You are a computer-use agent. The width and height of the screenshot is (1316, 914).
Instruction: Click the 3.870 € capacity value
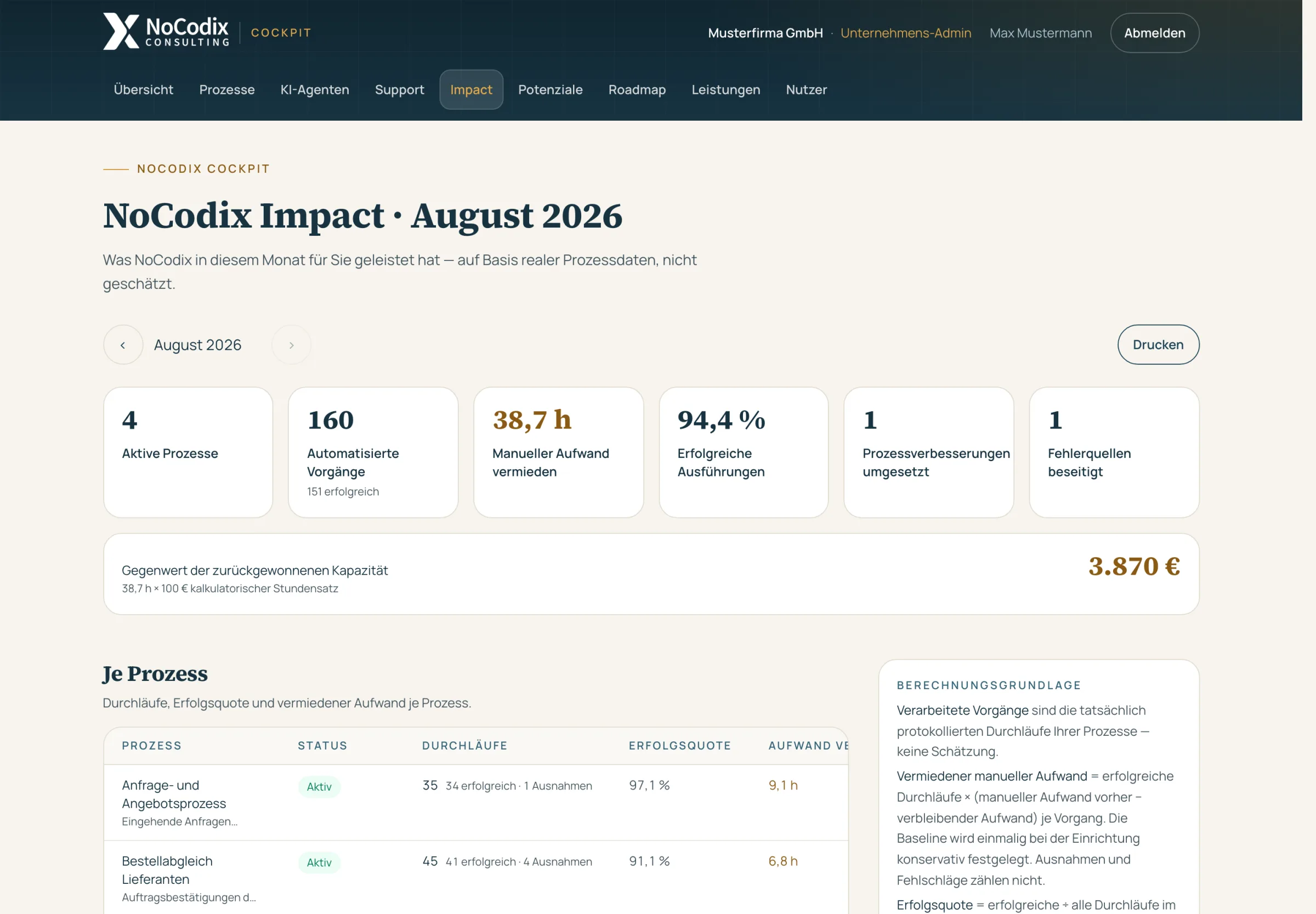(1134, 566)
